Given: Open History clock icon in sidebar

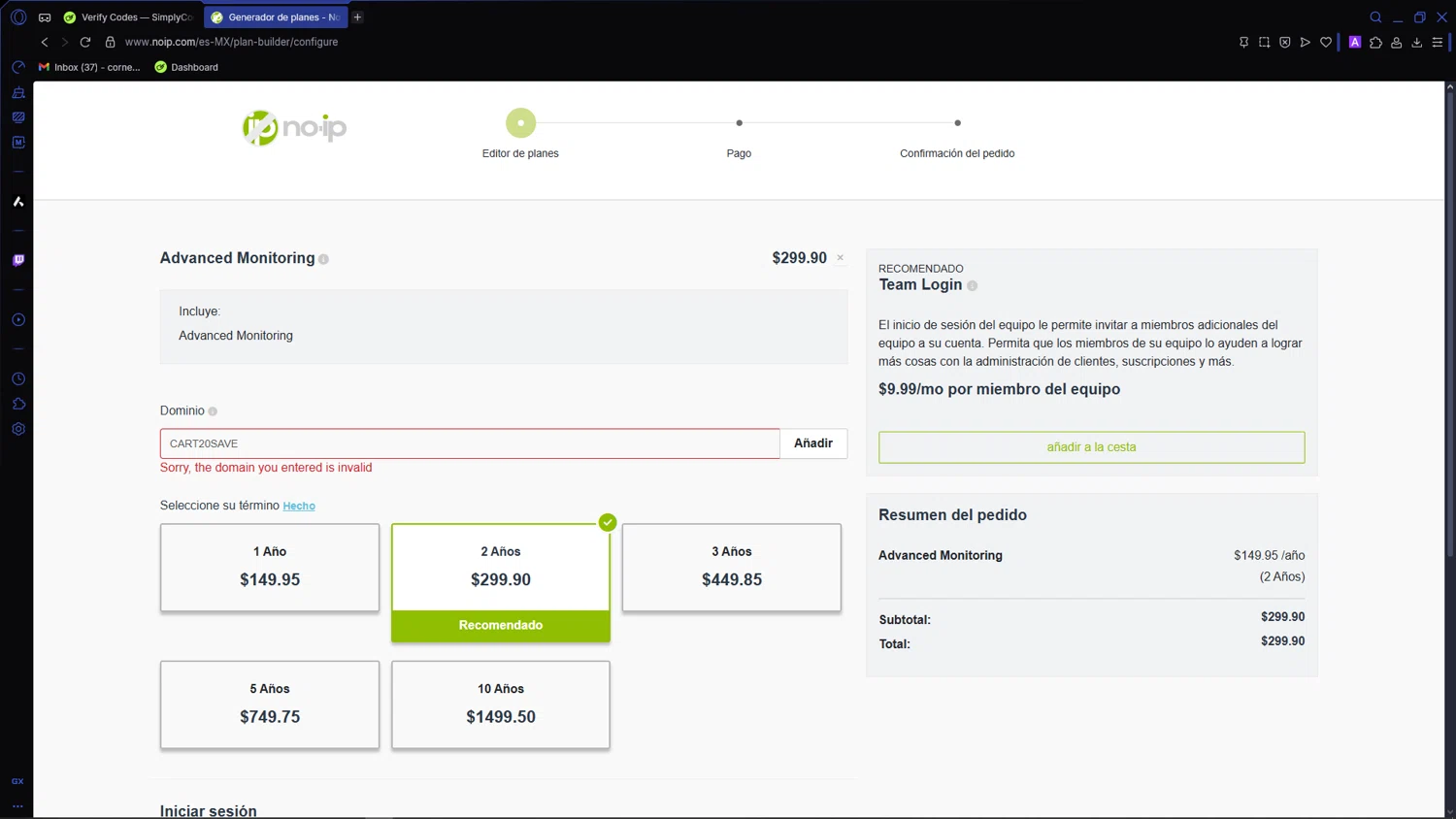Looking at the screenshot, I should click(18, 379).
